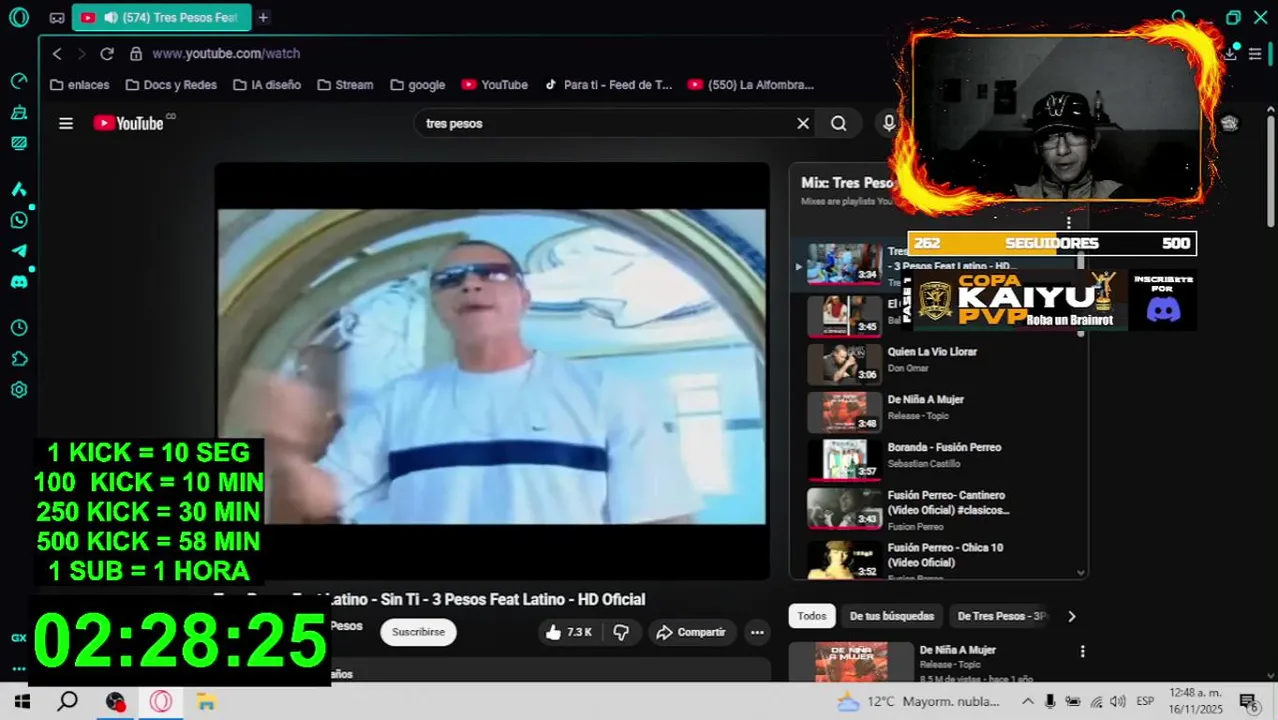Screen dimensions: 1278x720
Task: Switch to the Tres Pesos Feat tab
Action: click(x=162, y=17)
